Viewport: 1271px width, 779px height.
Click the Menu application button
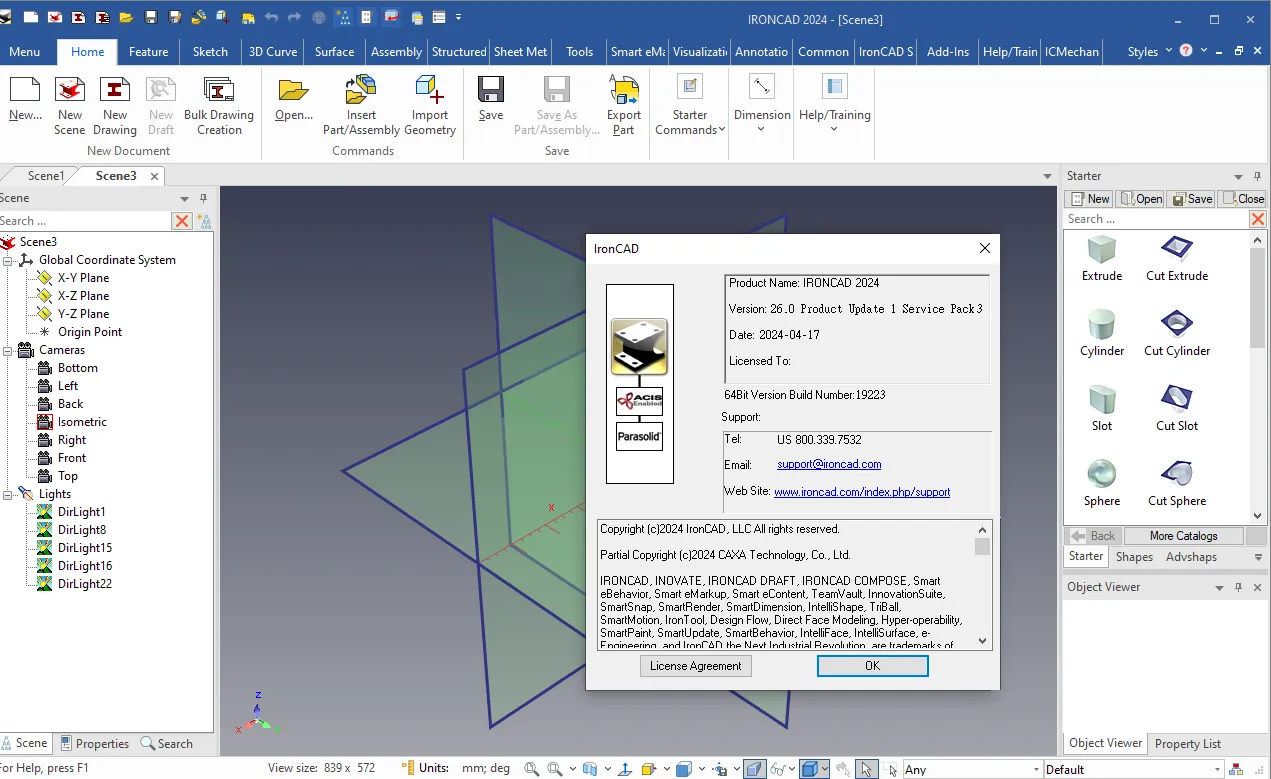click(25, 51)
